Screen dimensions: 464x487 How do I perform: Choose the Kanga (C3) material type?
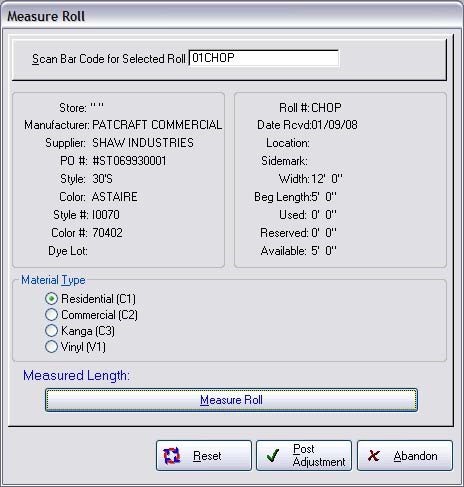coord(51,331)
